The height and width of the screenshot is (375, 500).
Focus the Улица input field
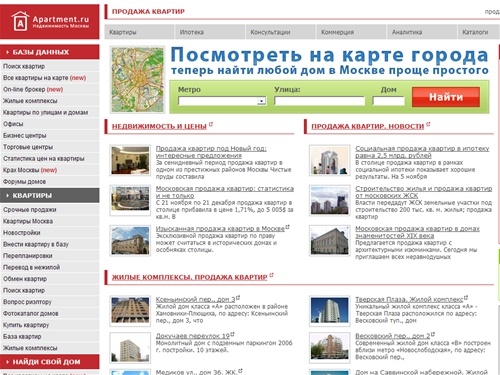click(x=319, y=101)
